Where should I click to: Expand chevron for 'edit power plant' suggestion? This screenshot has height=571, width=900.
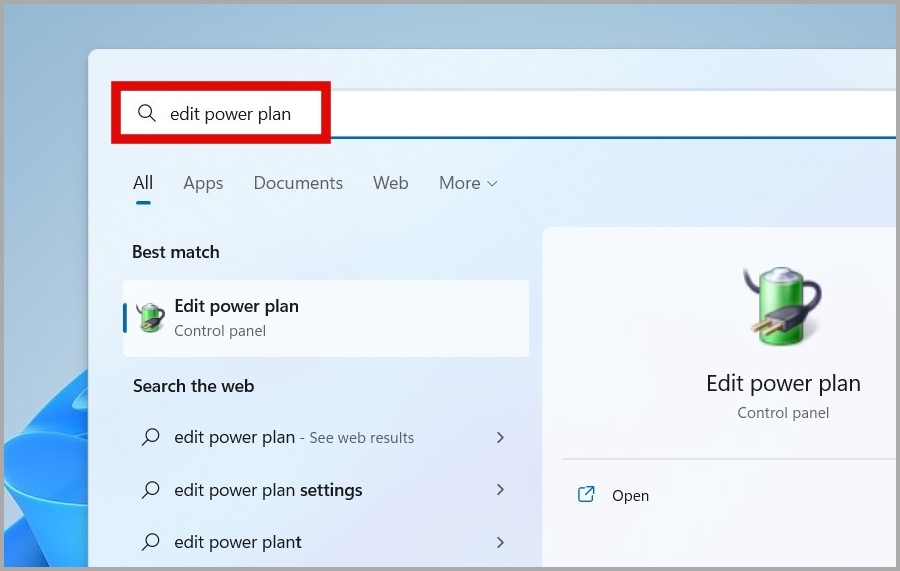pyautogui.click(x=500, y=542)
